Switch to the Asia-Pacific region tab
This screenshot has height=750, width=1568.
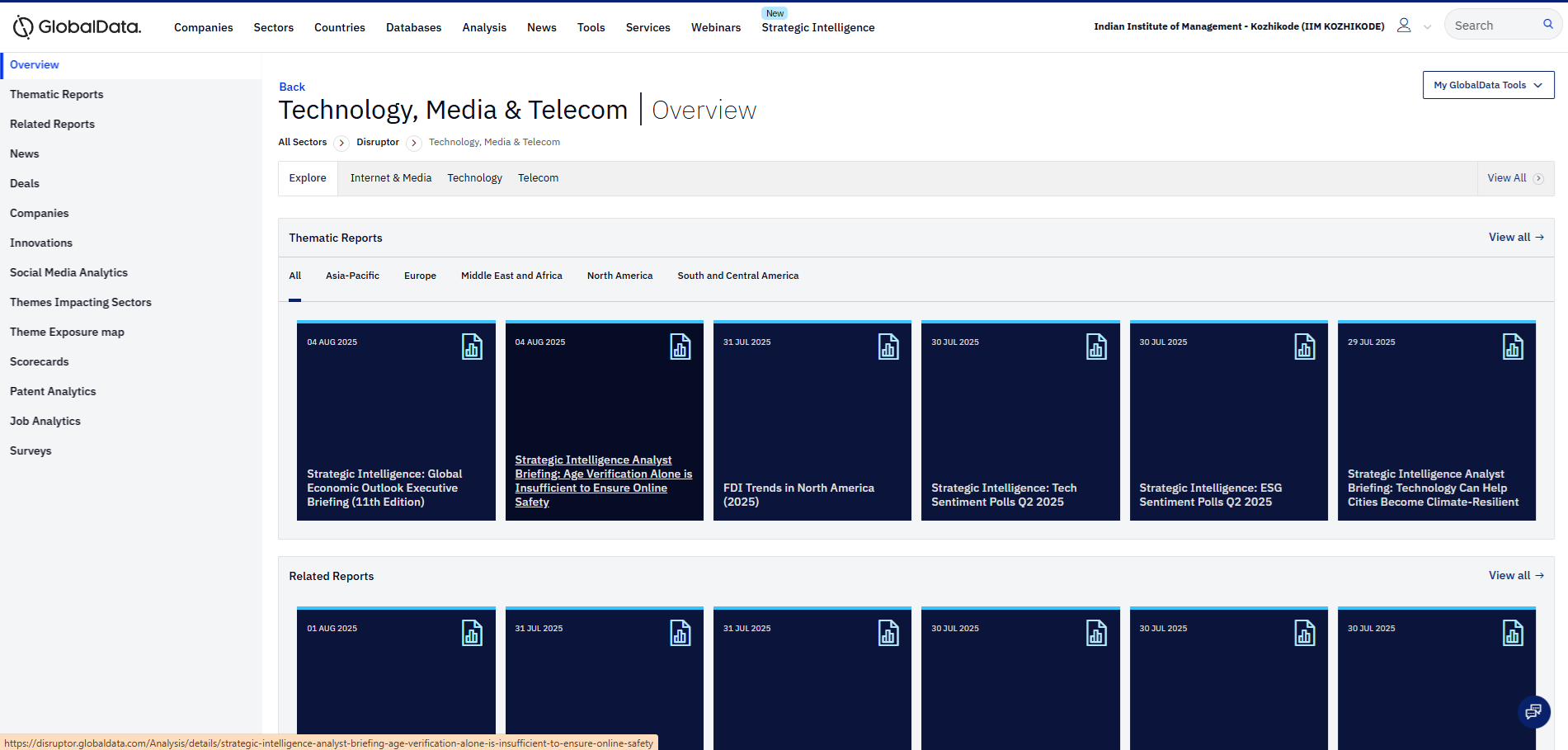352,276
